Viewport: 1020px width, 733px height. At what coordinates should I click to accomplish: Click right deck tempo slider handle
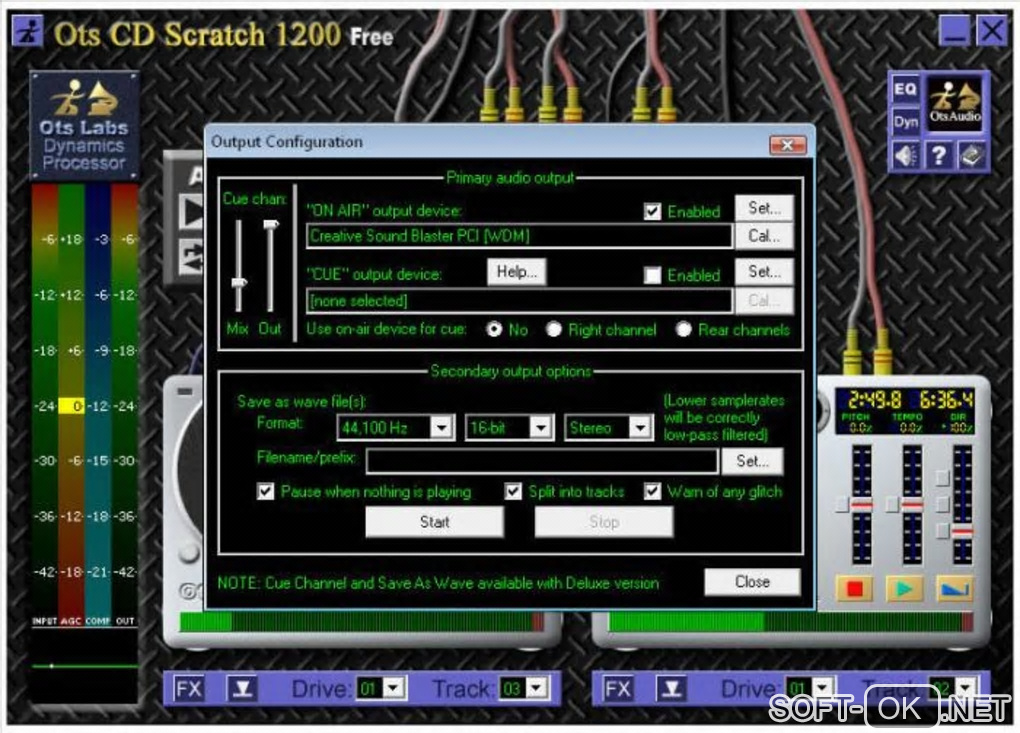pos(912,504)
